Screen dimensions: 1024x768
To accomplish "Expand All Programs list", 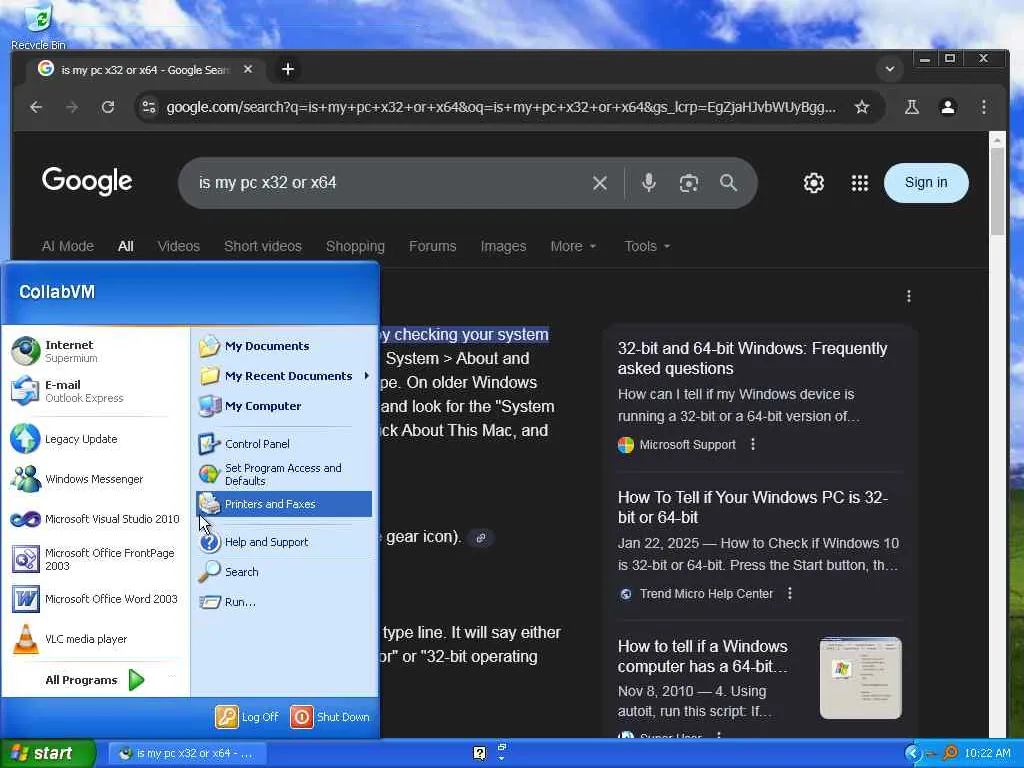I will (x=95, y=680).
